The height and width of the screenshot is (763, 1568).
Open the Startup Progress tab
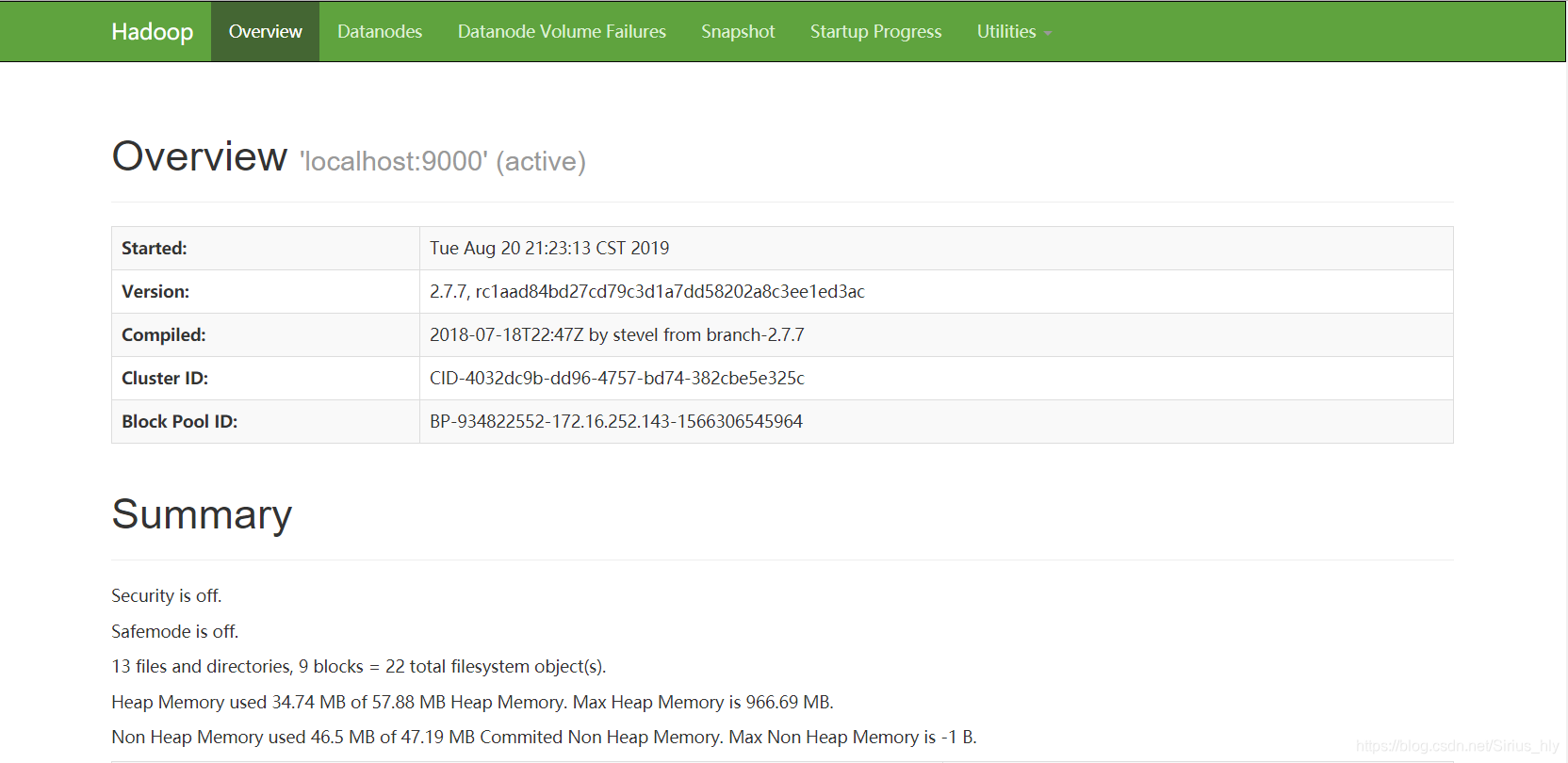(875, 31)
